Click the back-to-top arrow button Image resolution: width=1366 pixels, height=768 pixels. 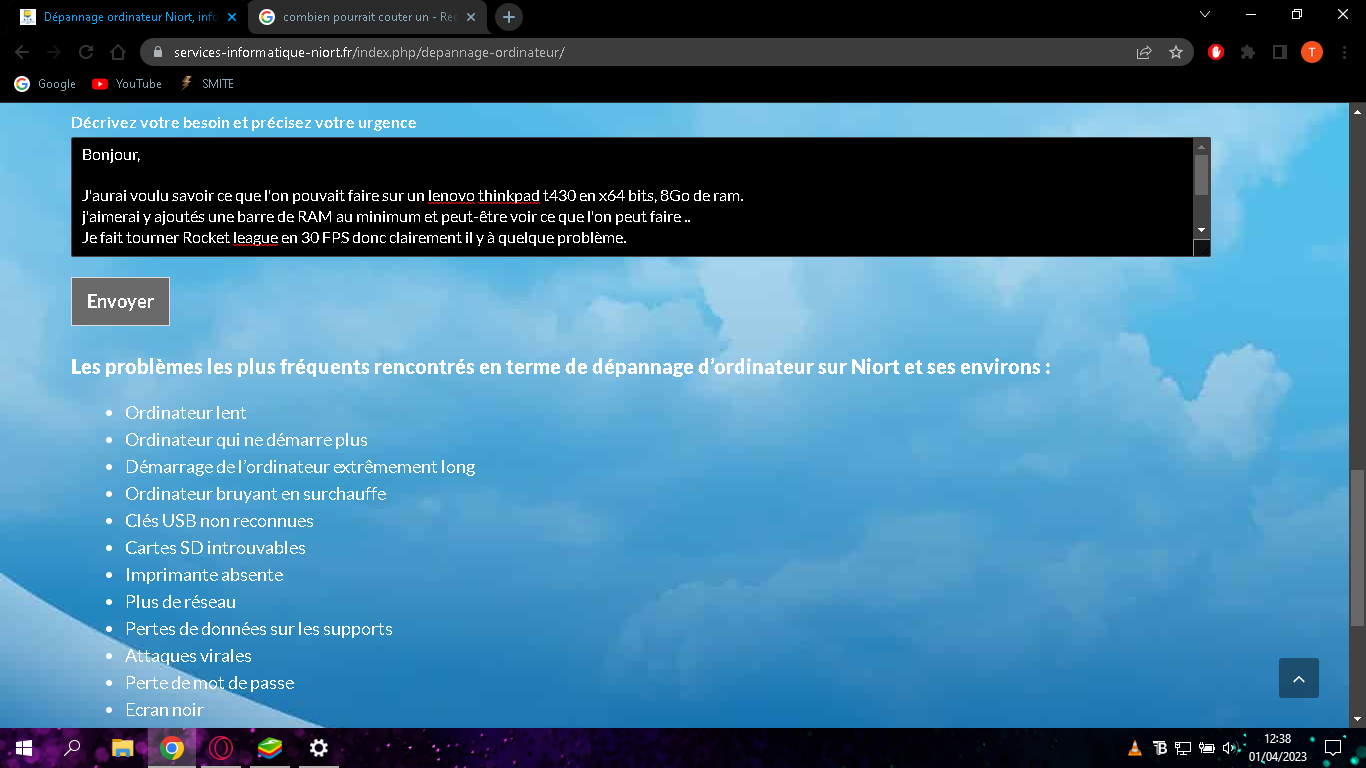click(x=1299, y=678)
